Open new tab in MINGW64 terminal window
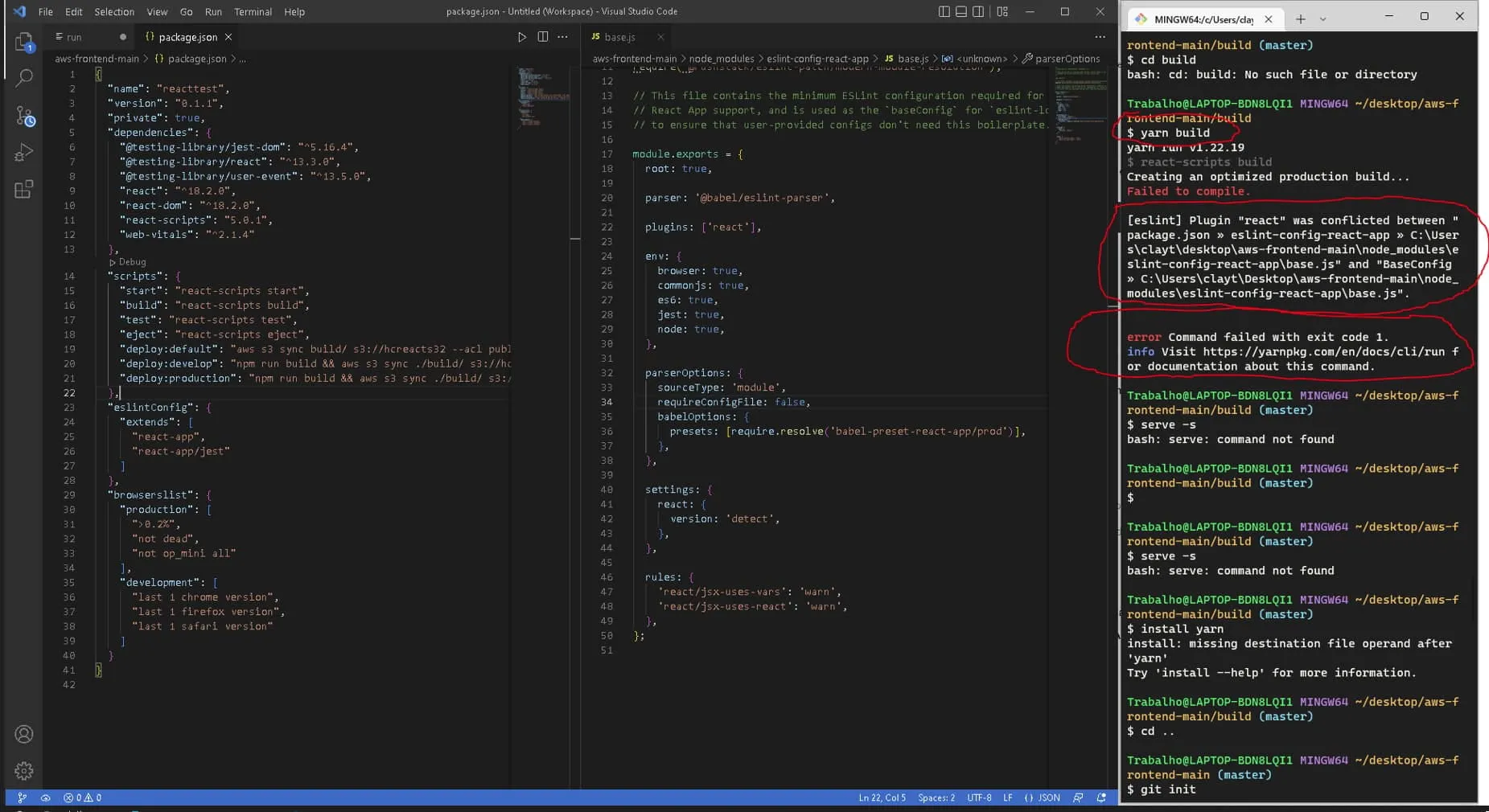Image resolution: width=1489 pixels, height=812 pixels. (x=1301, y=18)
